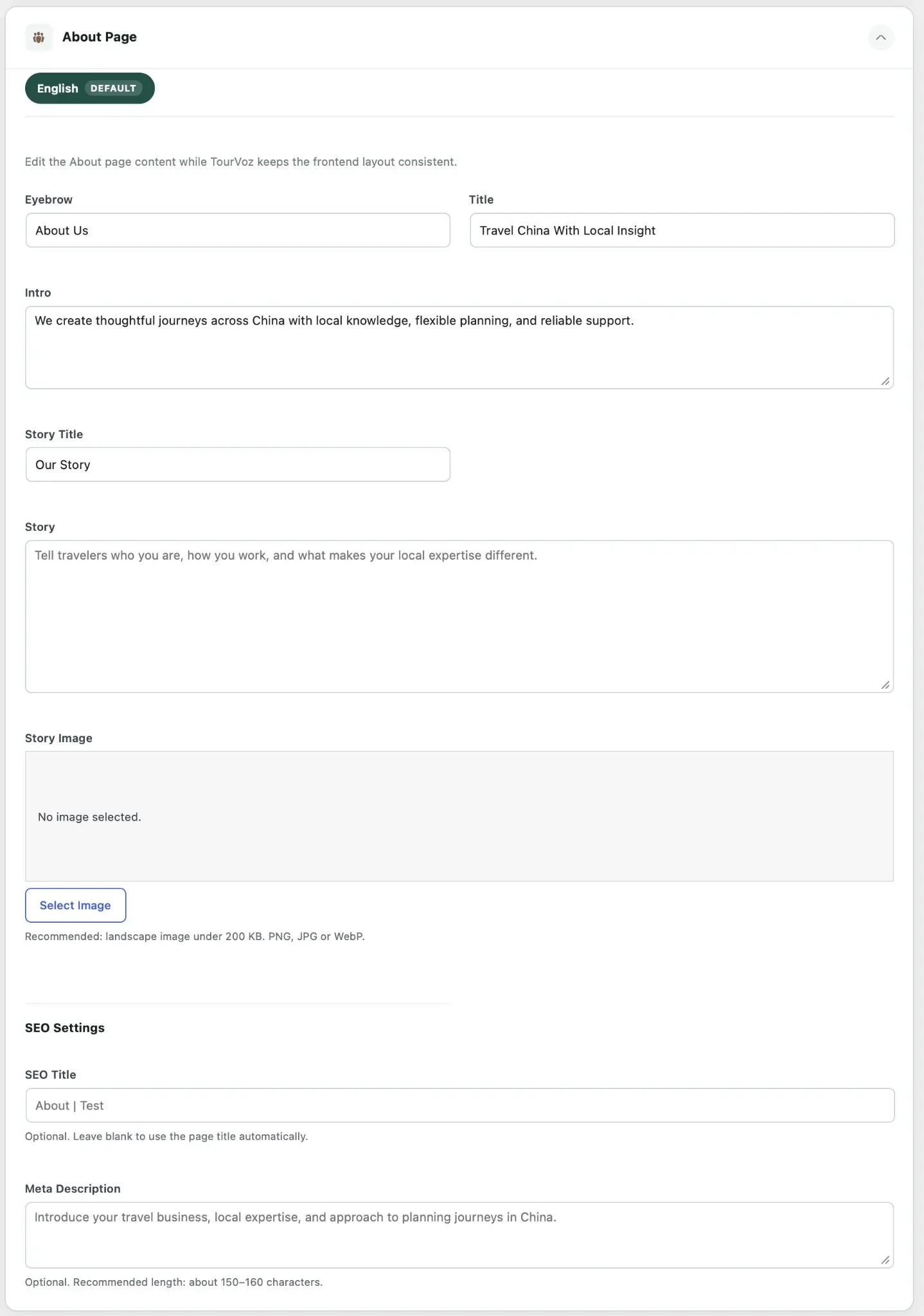The width and height of the screenshot is (924, 1316).
Task: Click the Story Title label
Action: click(54, 434)
